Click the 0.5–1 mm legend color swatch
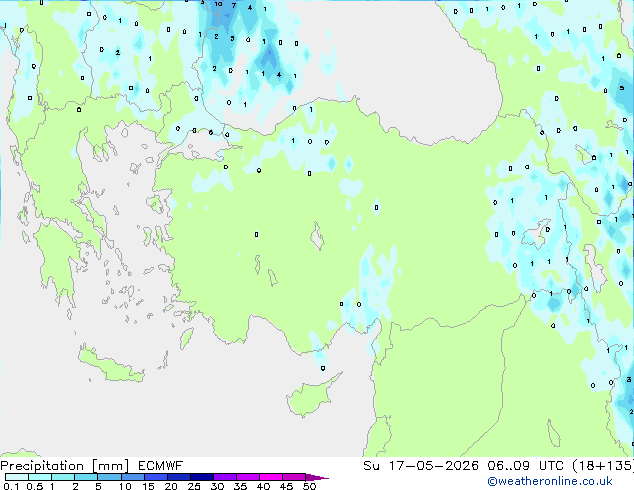This screenshot has height=490, width=634. [x=40, y=477]
